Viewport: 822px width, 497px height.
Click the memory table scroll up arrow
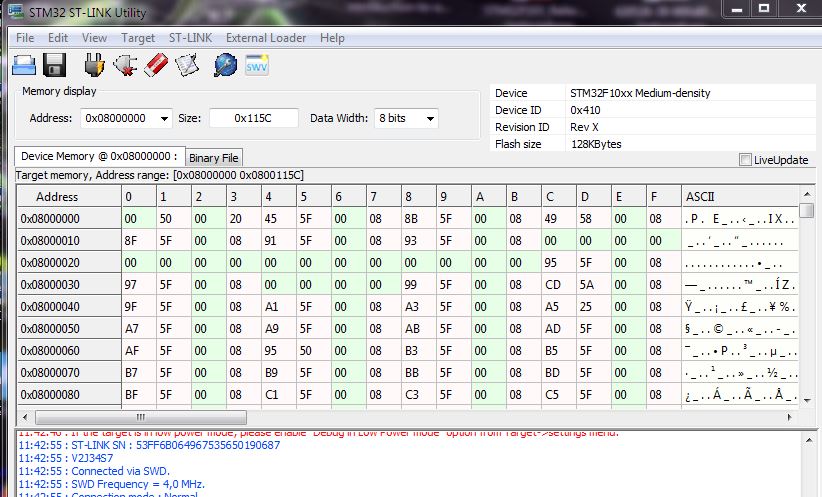tap(807, 193)
